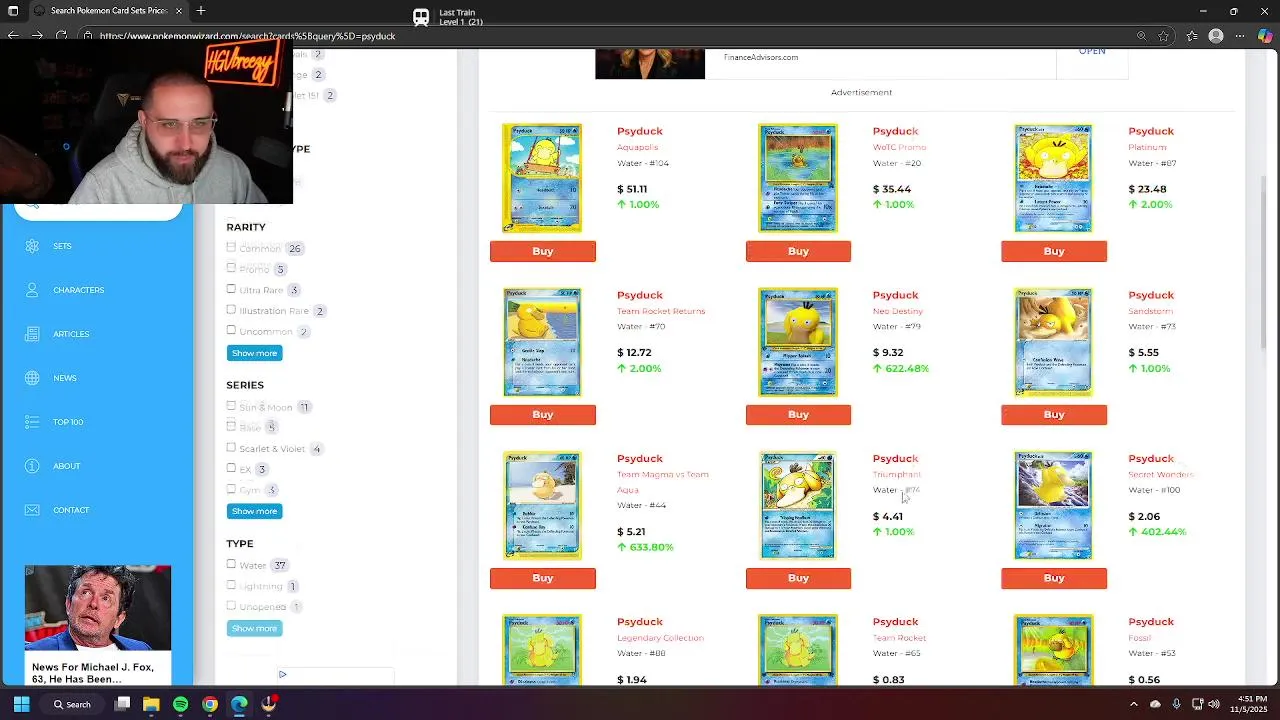Buy the Aquapolis Psyduck card
Viewport: 1280px width, 720px height.
click(543, 251)
